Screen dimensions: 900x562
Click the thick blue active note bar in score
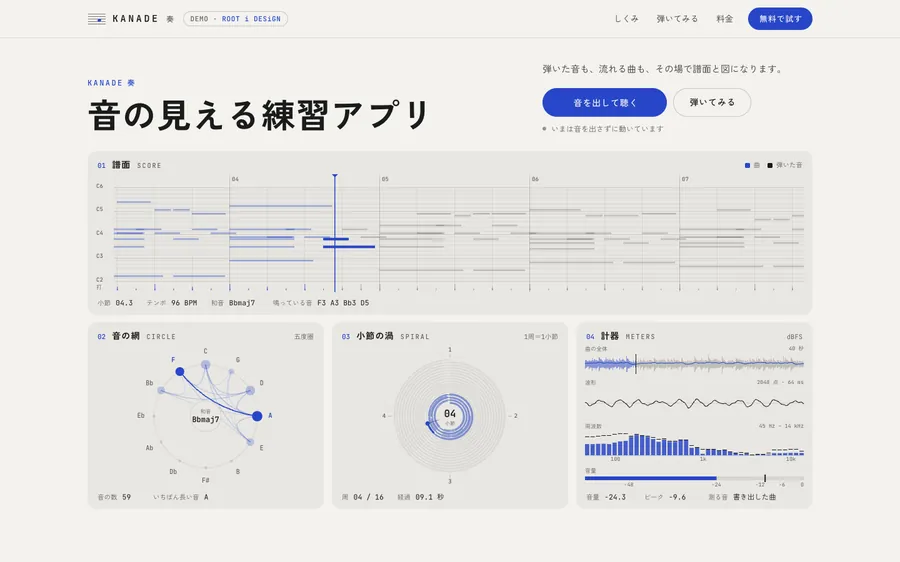(x=349, y=247)
